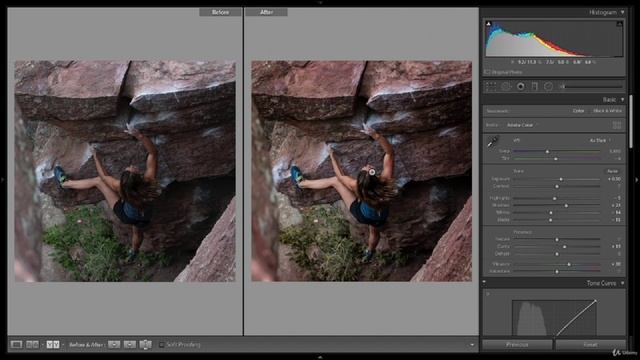Collapse the Histogram panel
The height and width of the screenshot is (360, 640).
tap(622, 12)
